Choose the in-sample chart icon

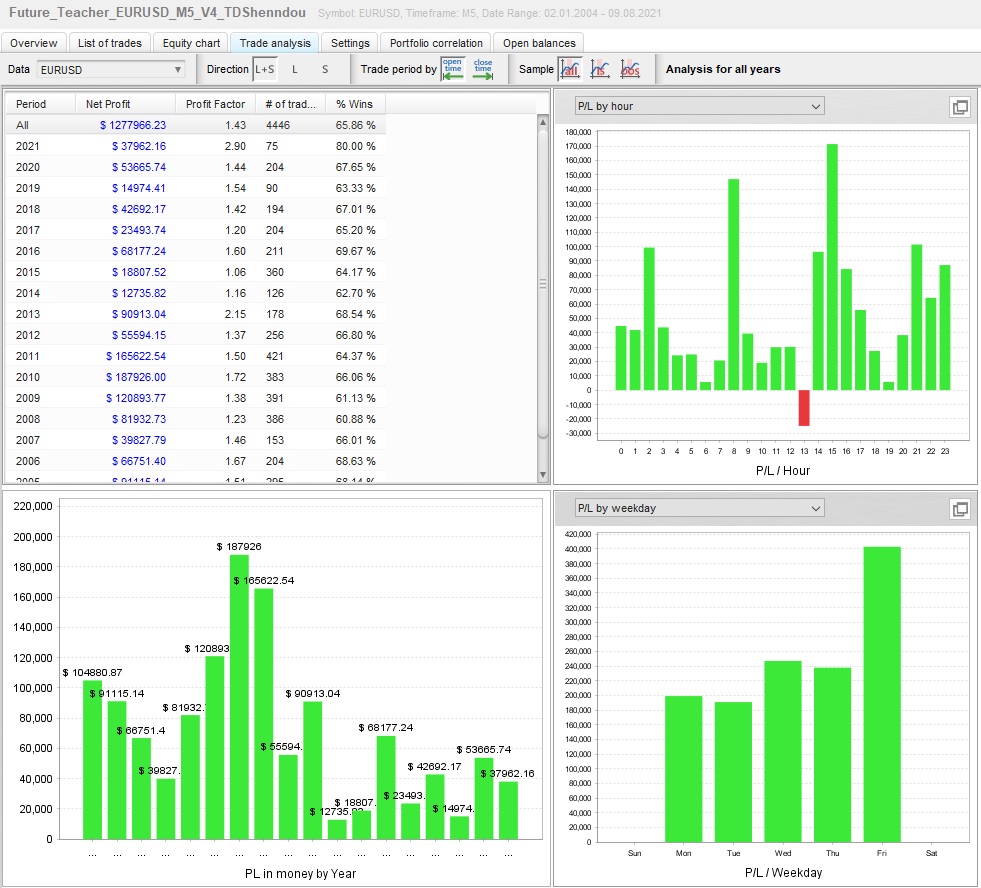pos(600,69)
